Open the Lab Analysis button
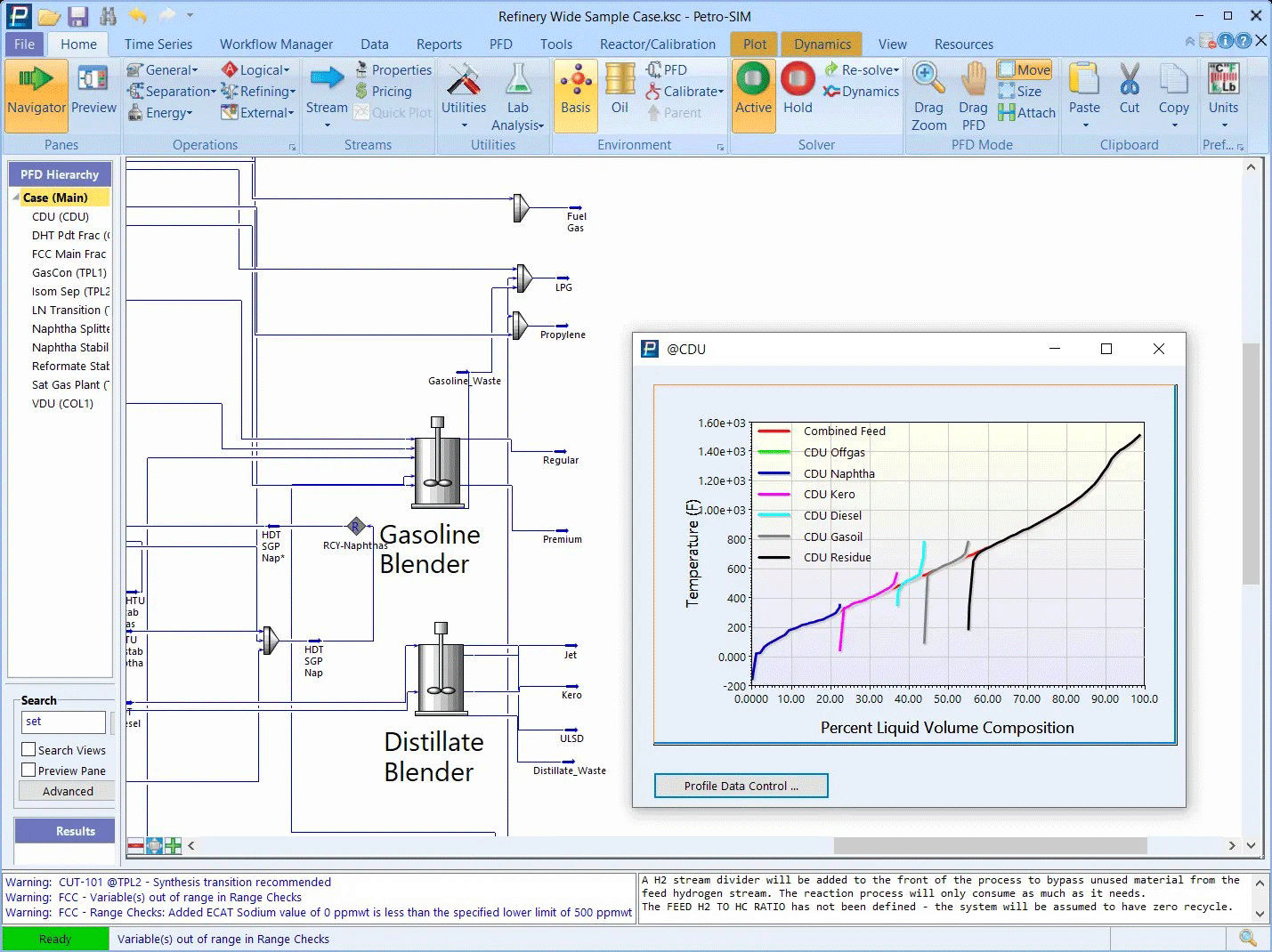 point(518,96)
